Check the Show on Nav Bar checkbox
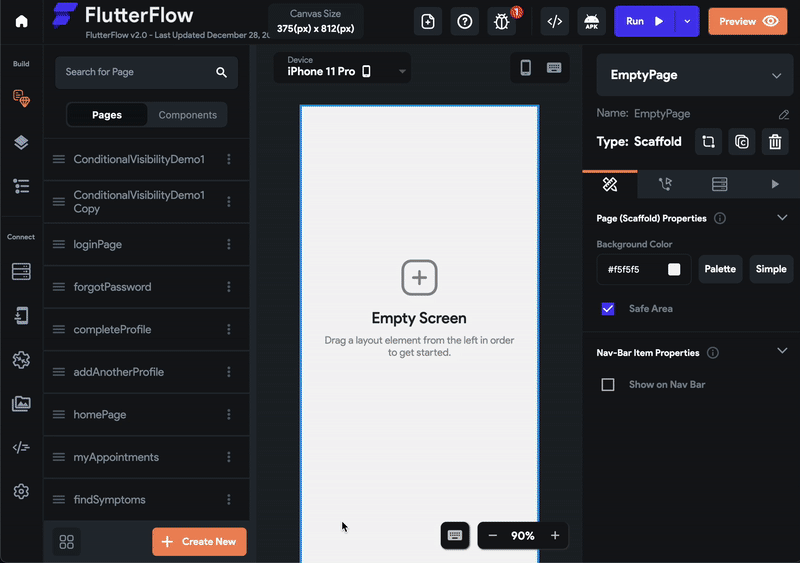Viewport: 800px width, 563px height. pos(608,385)
